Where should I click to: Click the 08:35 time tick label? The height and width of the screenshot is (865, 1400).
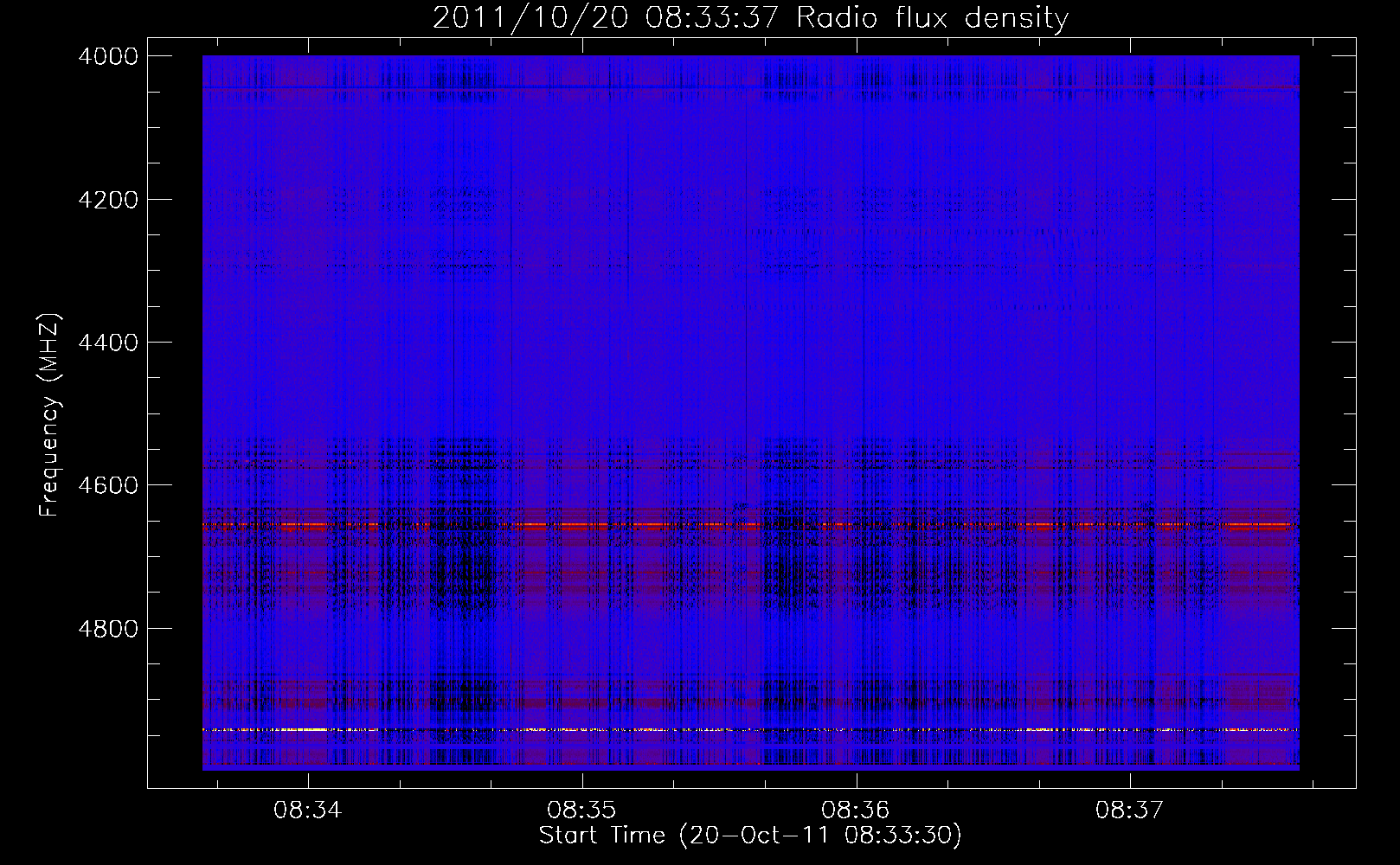tap(581, 811)
